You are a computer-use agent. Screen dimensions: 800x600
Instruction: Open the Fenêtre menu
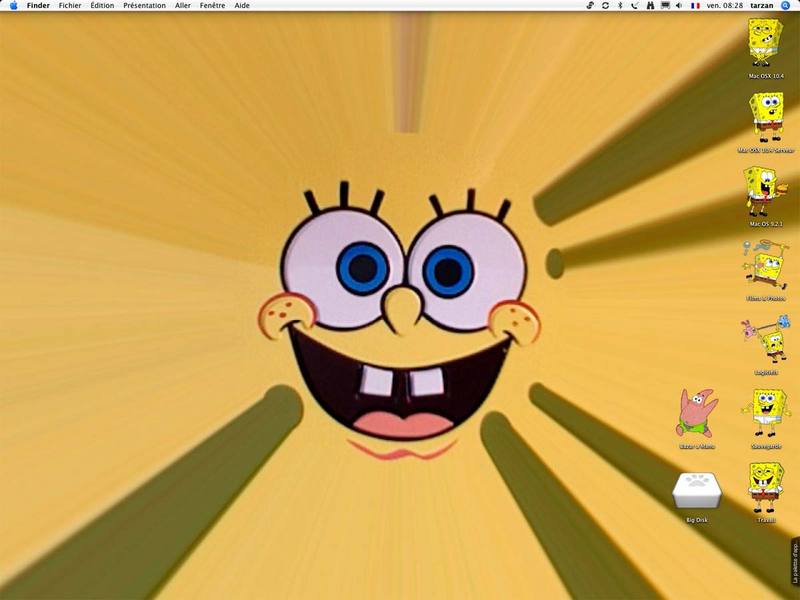point(212,6)
